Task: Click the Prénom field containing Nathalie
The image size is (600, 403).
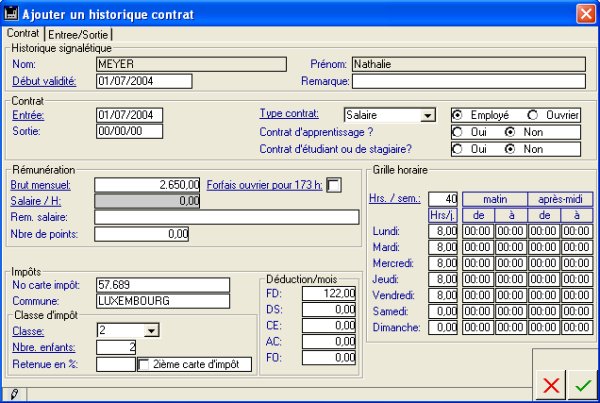Action: (469, 64)
